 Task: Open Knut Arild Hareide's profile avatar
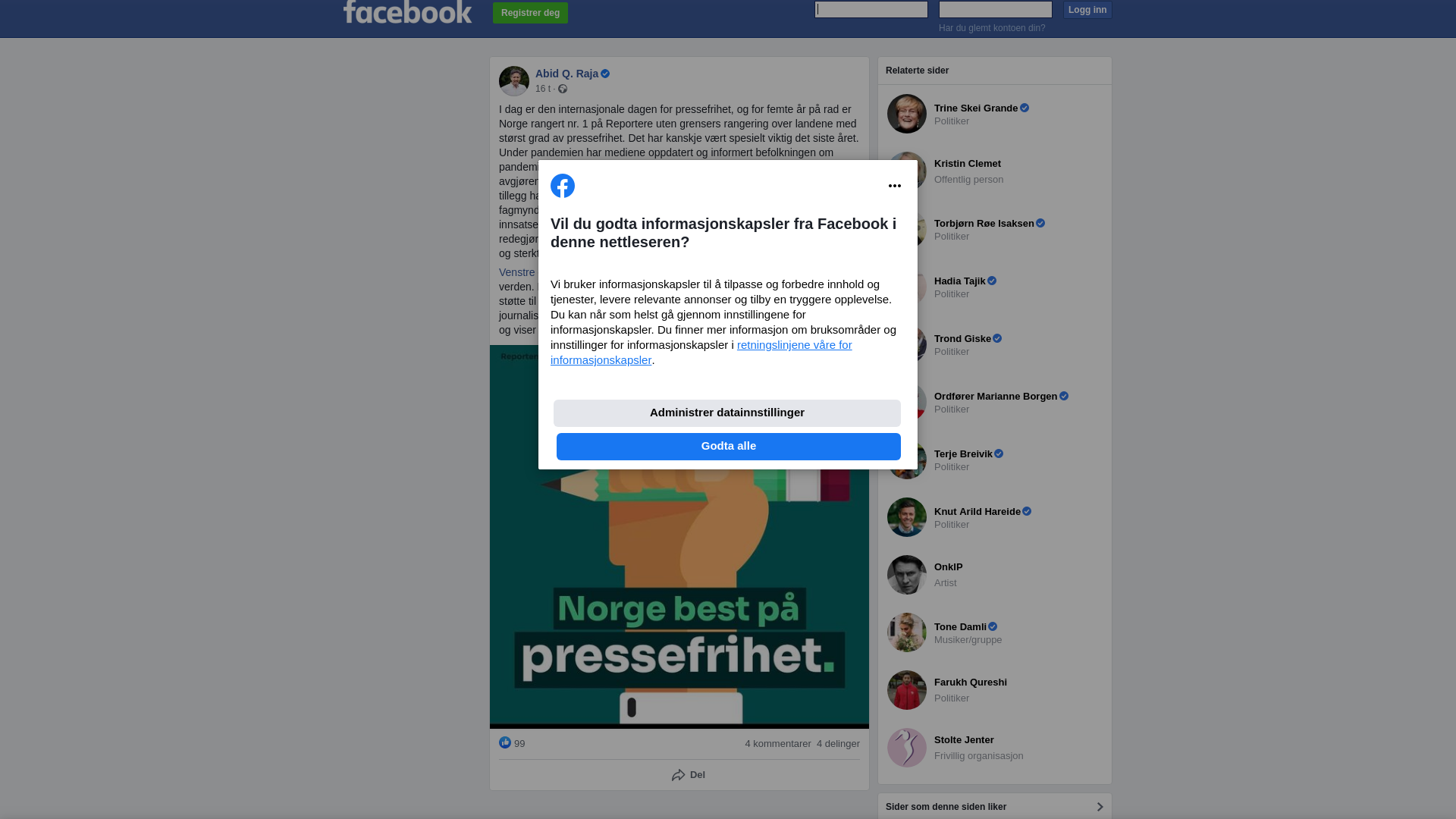click(x=907, y=517)
